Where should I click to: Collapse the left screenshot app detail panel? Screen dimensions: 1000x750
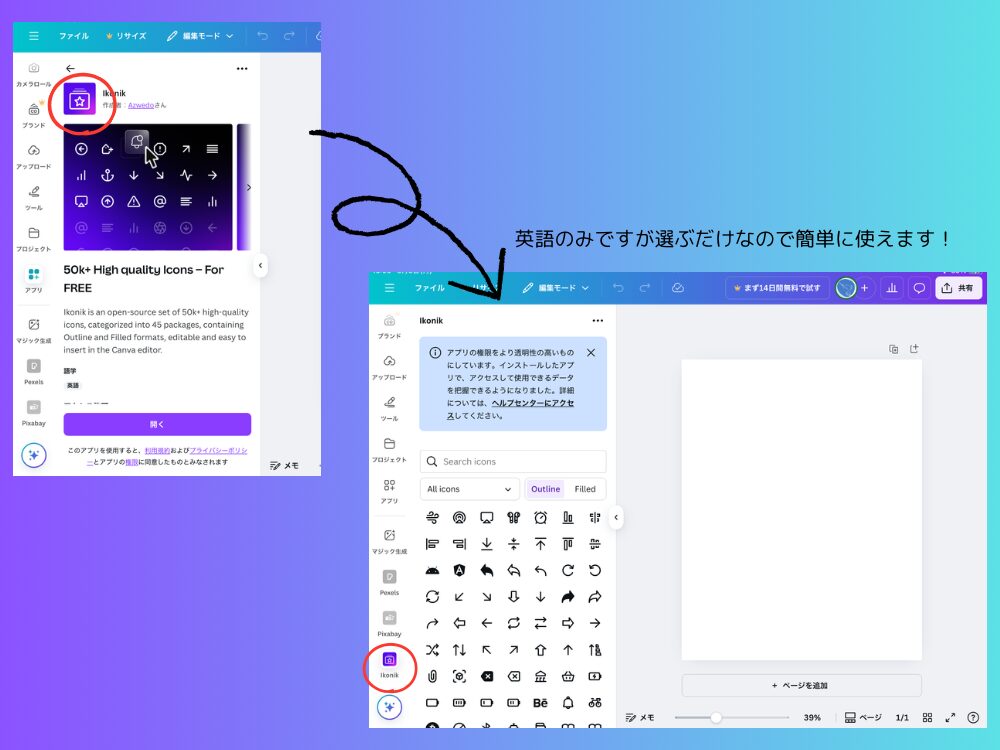pyautogui.click(x=260, y=265)
